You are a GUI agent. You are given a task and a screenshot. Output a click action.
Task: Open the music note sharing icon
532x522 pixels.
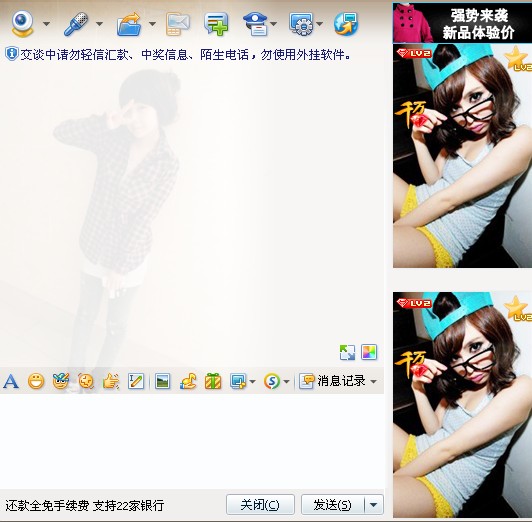click(x=188, y=381)
